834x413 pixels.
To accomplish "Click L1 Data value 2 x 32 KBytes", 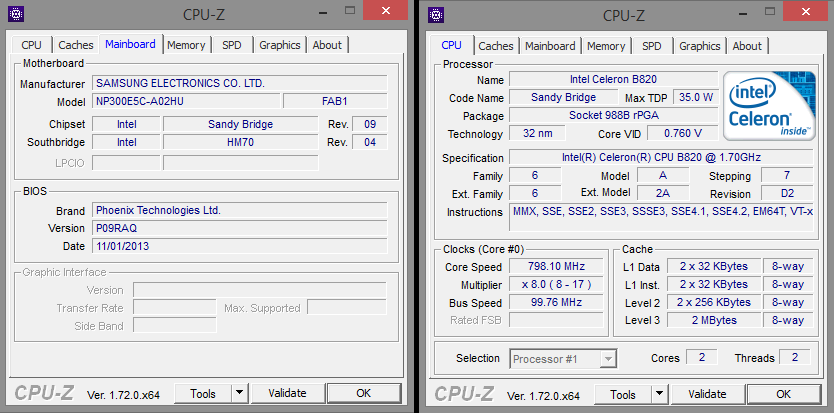I will point(713,267).
